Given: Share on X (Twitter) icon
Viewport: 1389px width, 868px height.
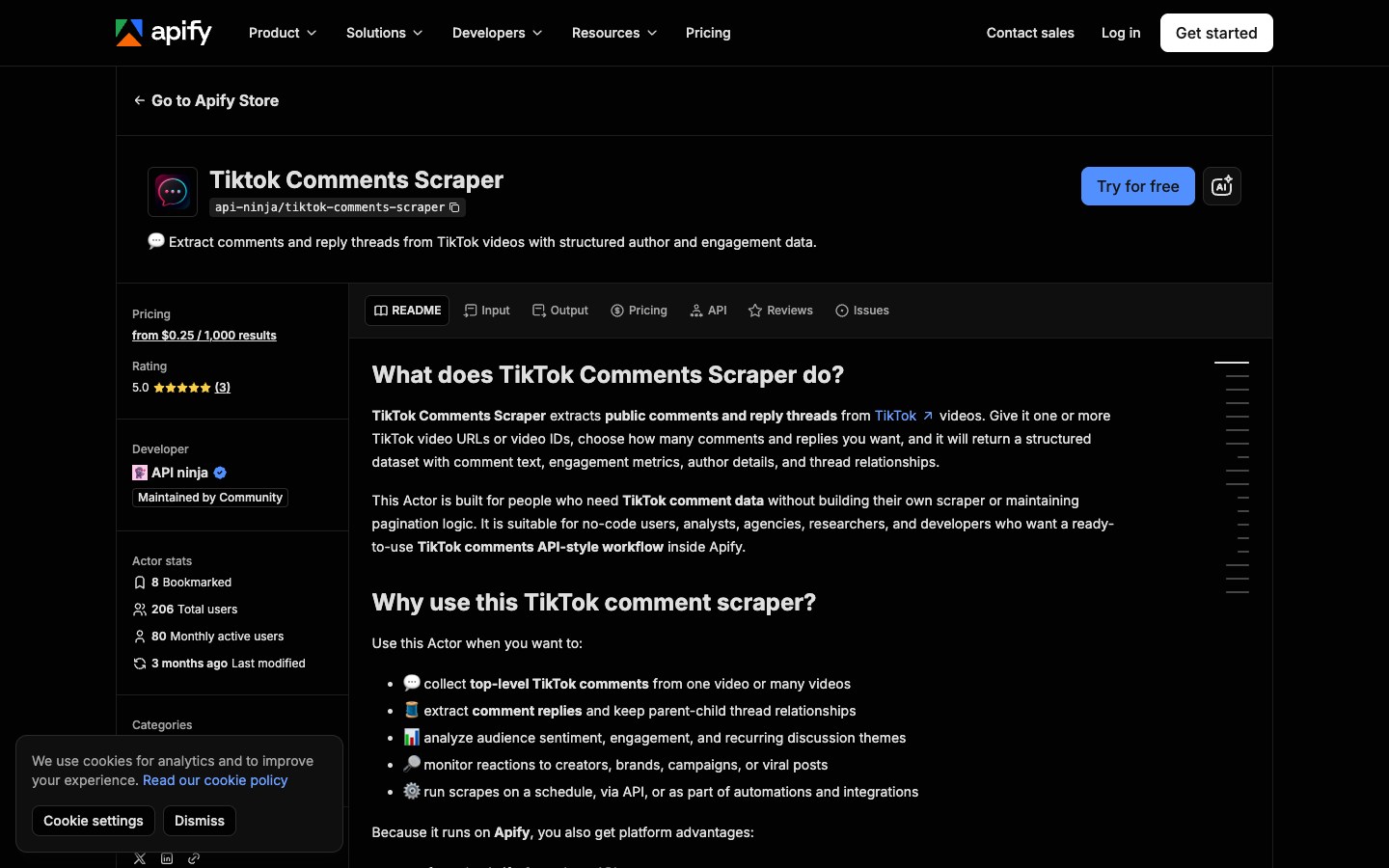Looking at the screenshot, I should coord(140,858).
